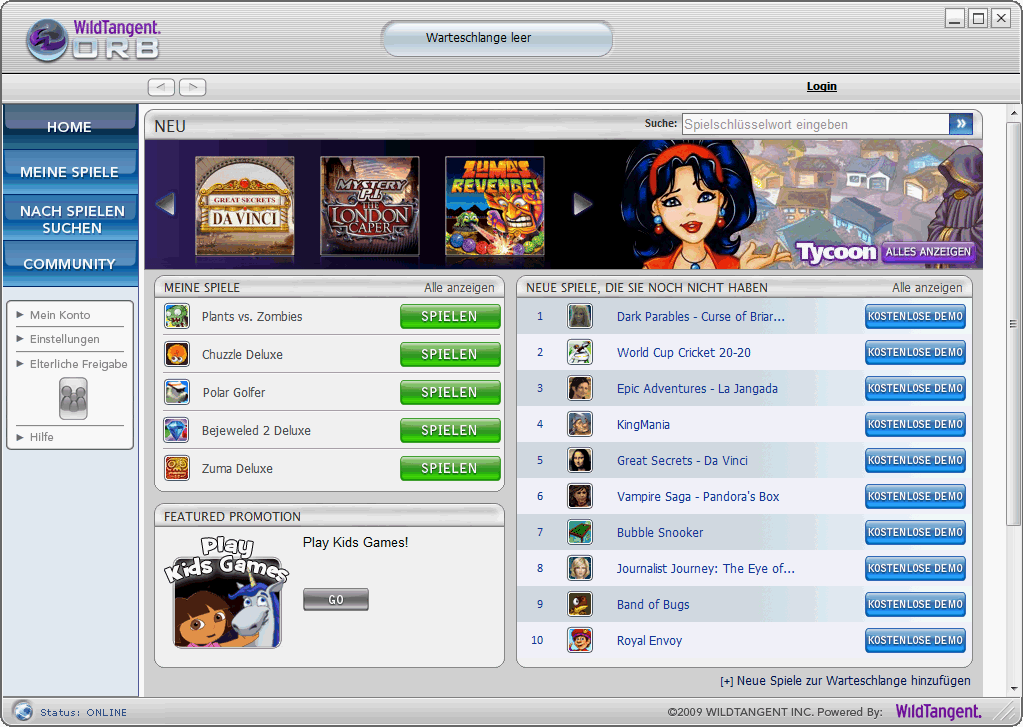
Task: Play Zuma Deluxe with SPIELEN button
Action: pyautogui.click(x=450, y=468)
